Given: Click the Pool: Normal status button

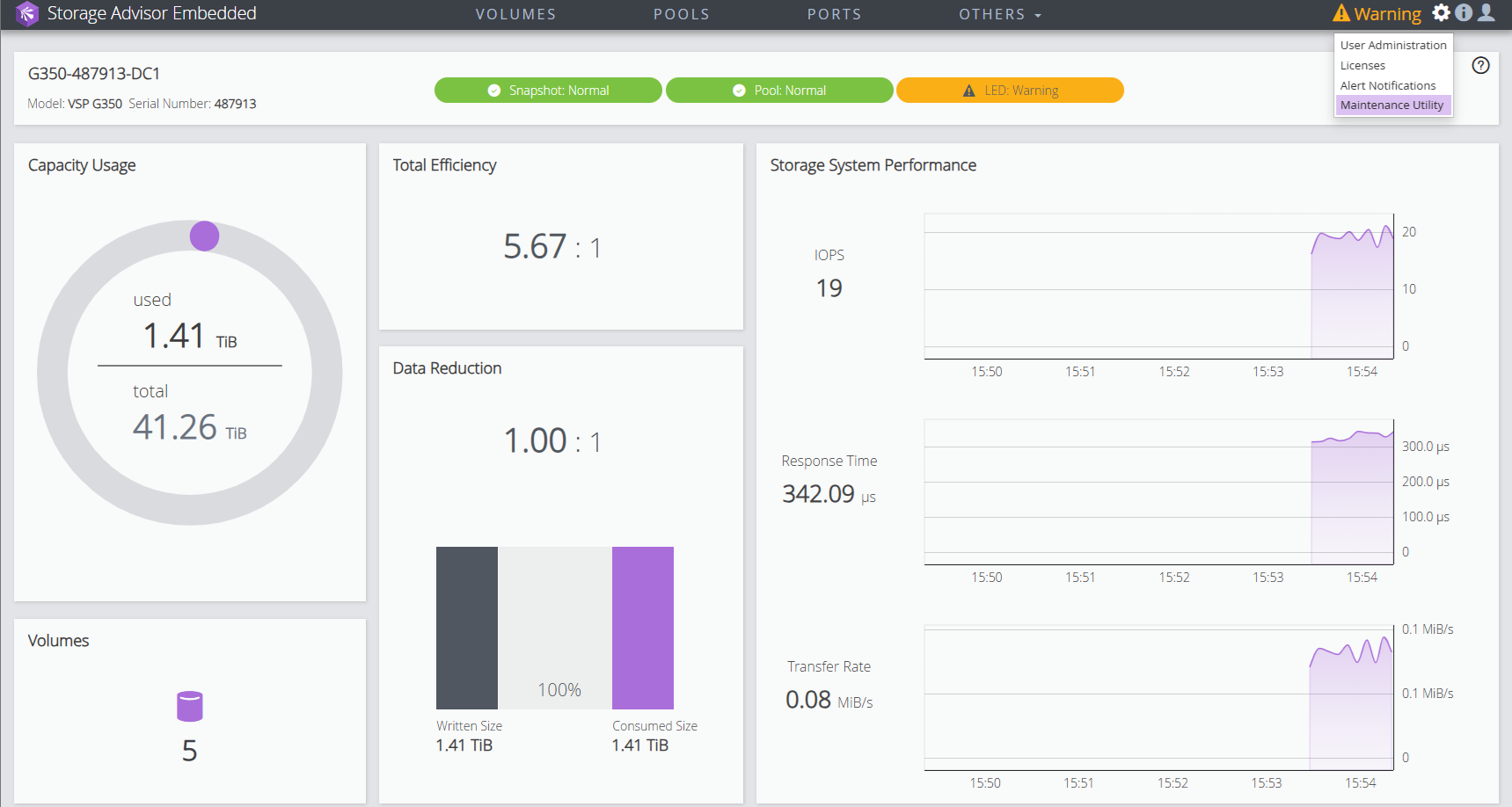Looking at the screenshot, I should coord(779,91).
